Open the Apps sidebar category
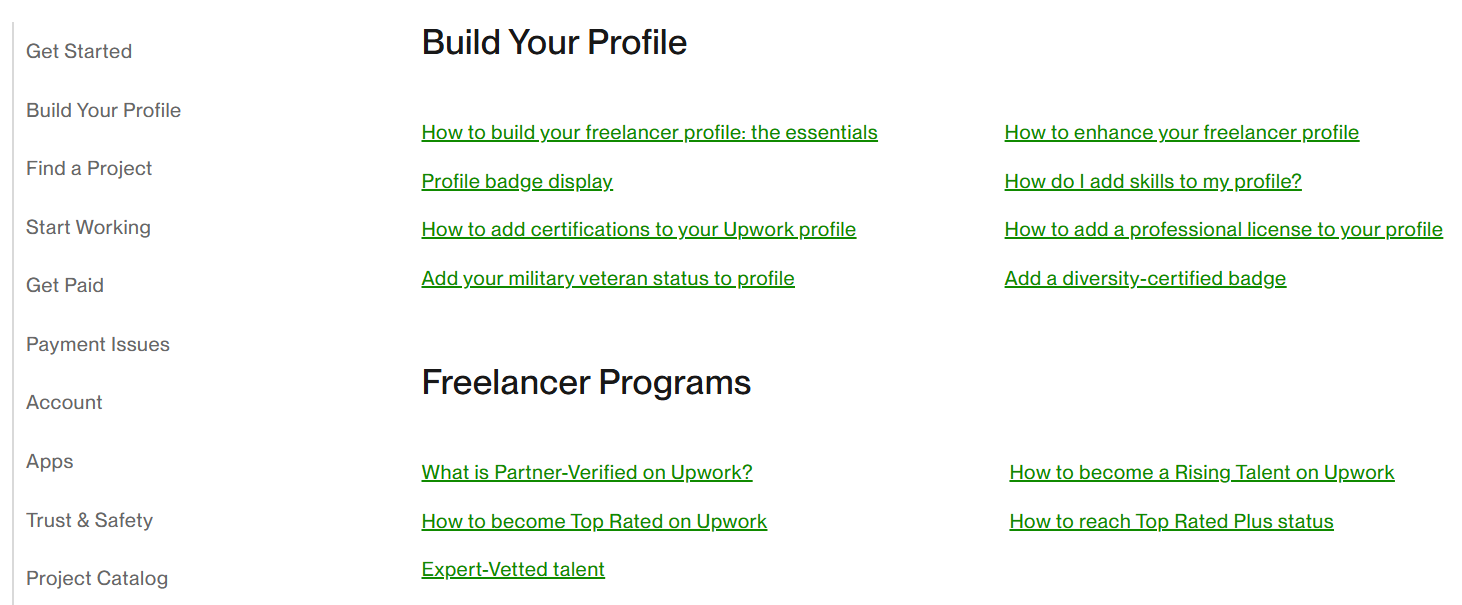The width and height of the screenshot is (1462, 605). [x=50, y=461]
